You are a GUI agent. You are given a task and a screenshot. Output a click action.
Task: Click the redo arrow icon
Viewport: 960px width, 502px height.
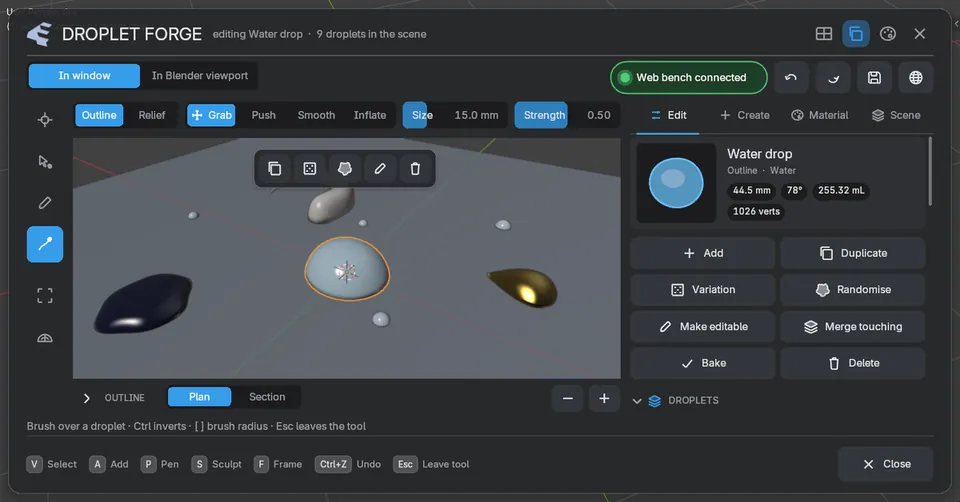[x=833, y=78]
